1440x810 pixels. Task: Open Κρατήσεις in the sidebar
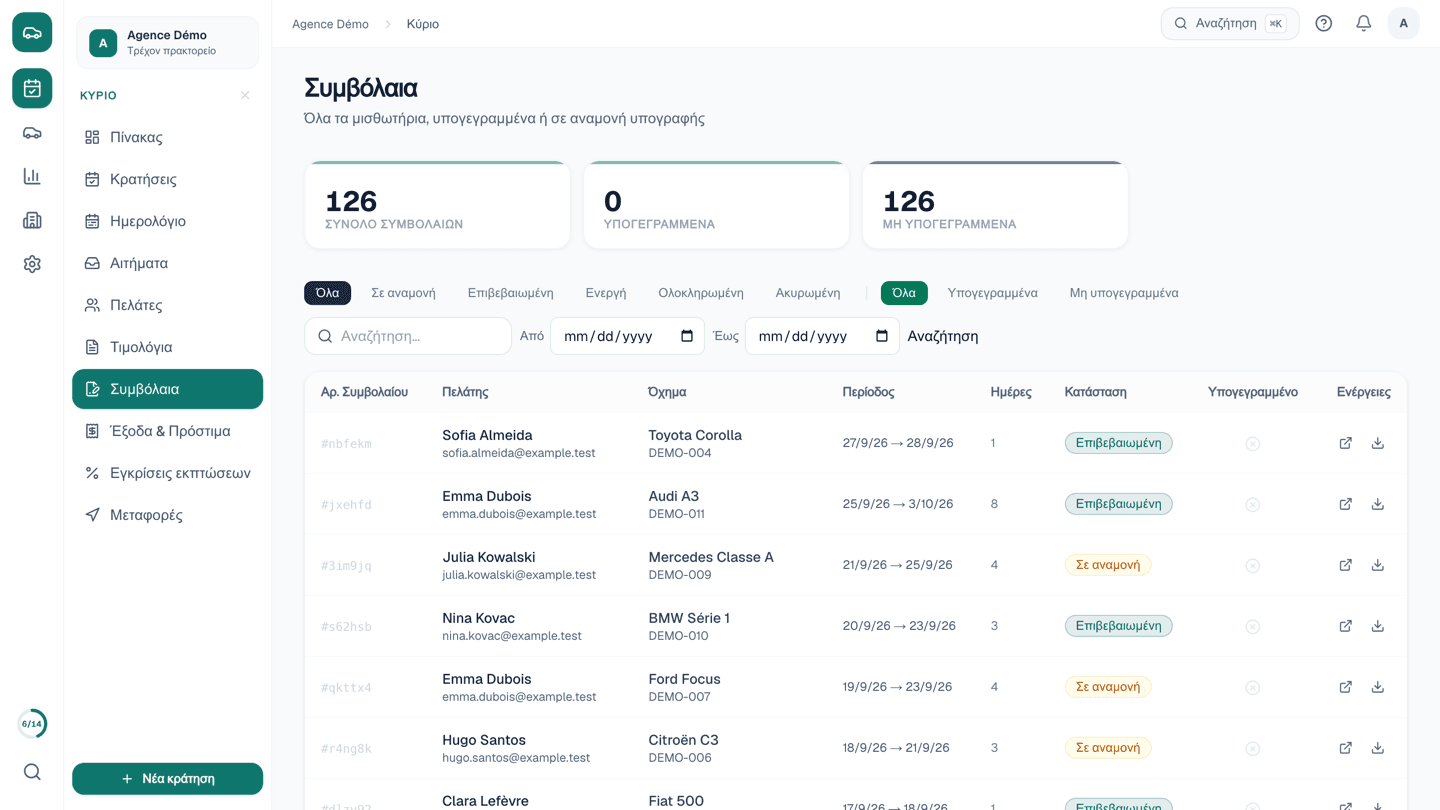(167, 179)
